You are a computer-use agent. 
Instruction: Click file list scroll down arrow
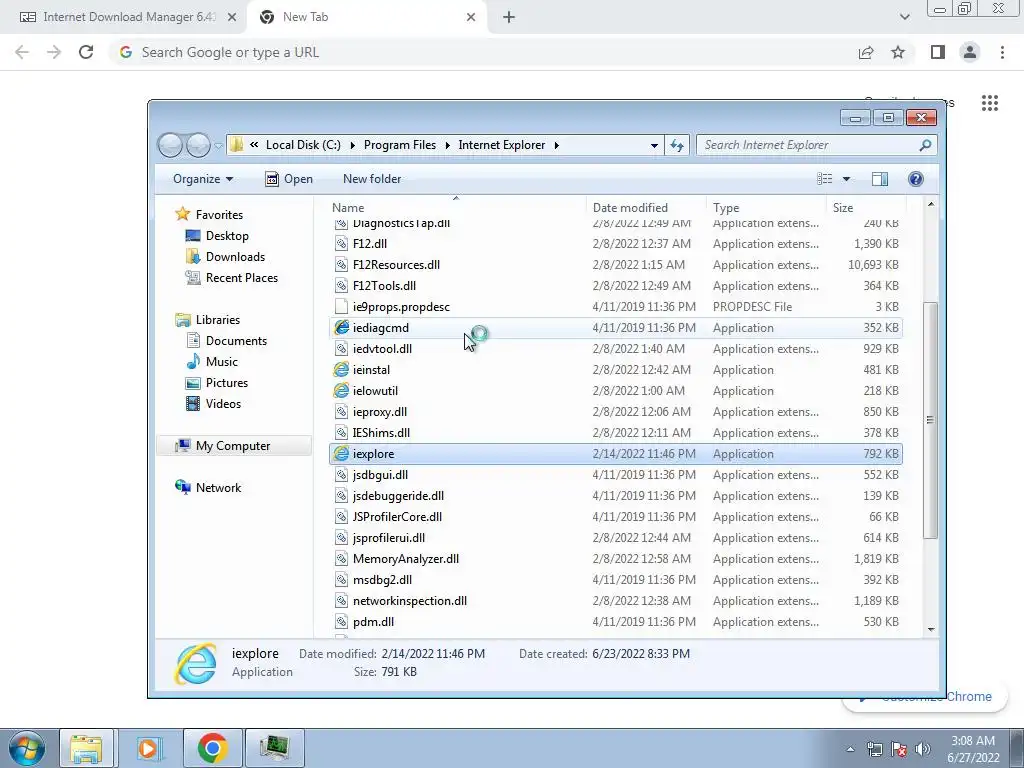tap(931, 630)
